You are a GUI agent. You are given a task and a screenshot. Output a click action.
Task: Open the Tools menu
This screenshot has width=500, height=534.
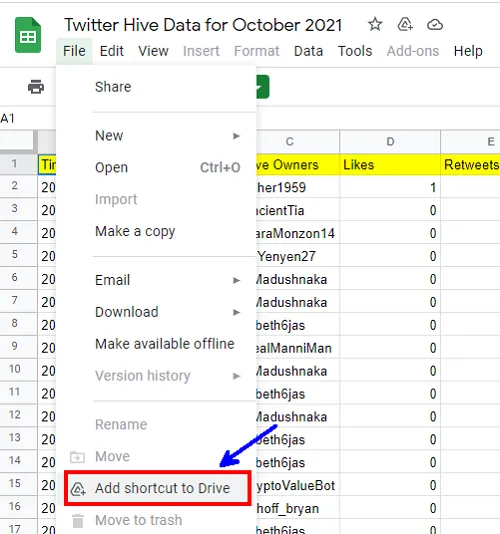pos(355,51)
